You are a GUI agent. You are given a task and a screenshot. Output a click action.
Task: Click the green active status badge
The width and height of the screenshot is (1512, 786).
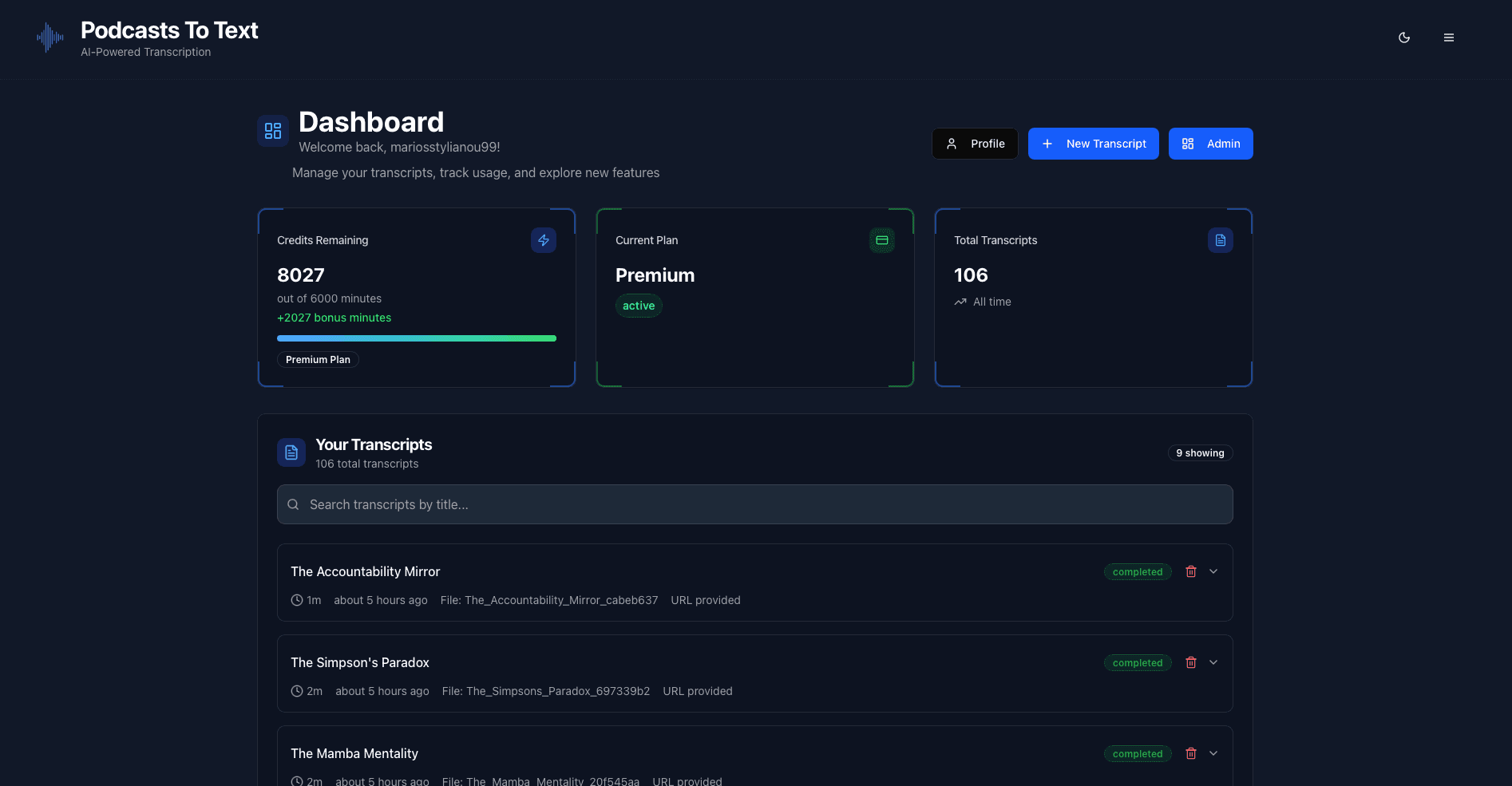point(639,306)
